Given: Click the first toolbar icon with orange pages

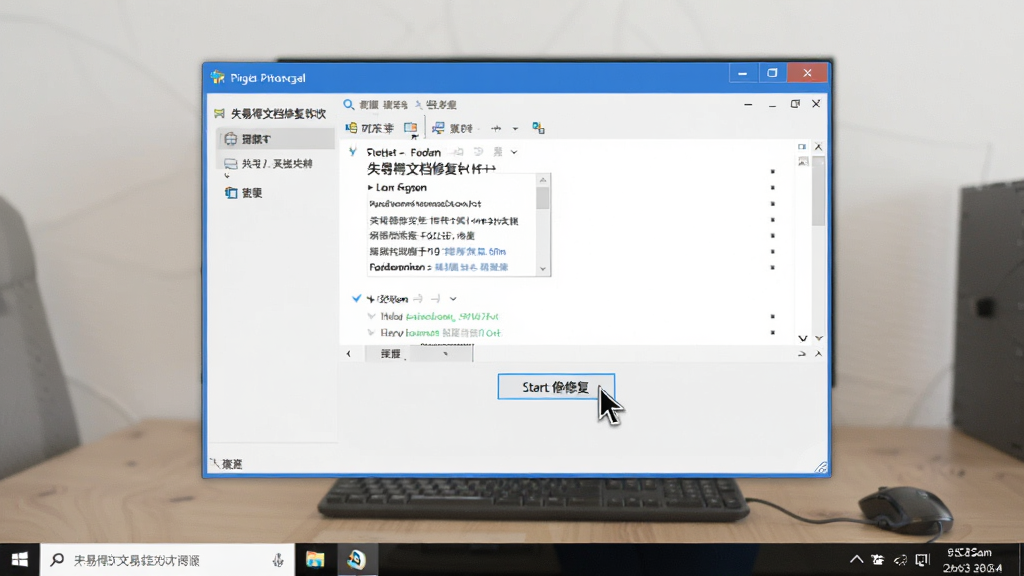Looking at the screenshot, I should point(351,128).
